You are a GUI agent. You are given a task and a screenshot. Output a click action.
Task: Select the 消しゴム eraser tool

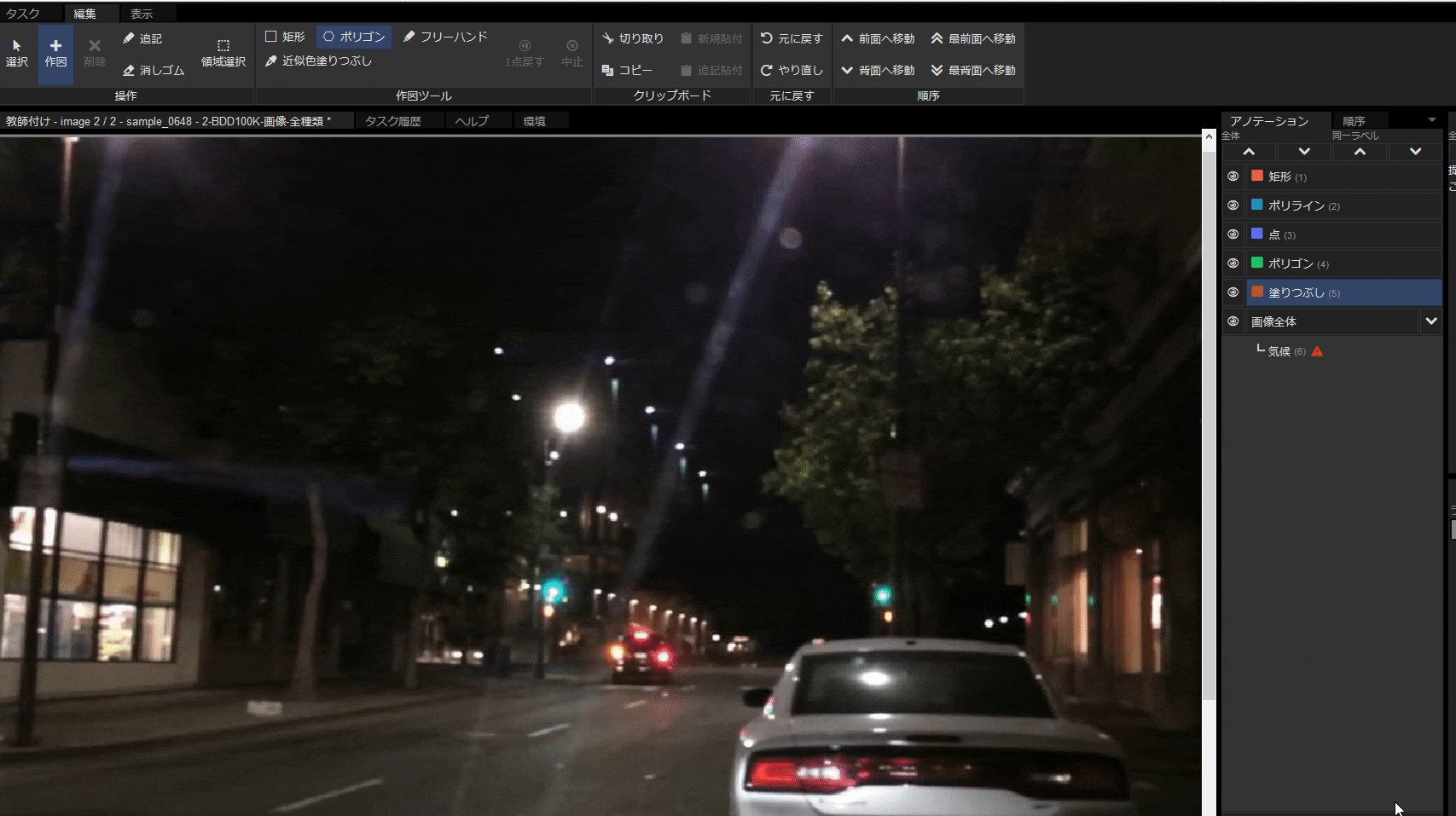tap(154, 70)
